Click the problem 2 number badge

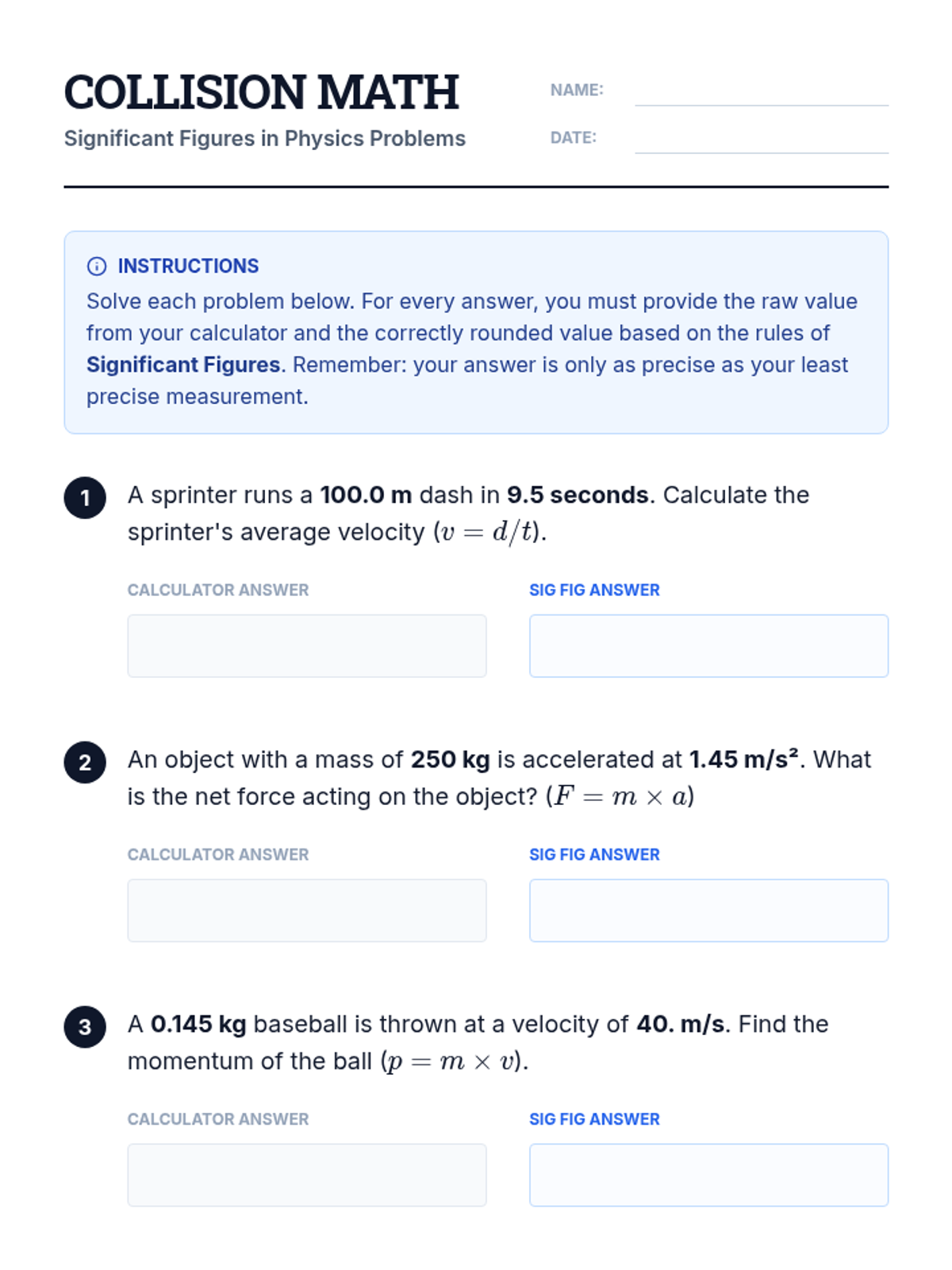(85, 762)
